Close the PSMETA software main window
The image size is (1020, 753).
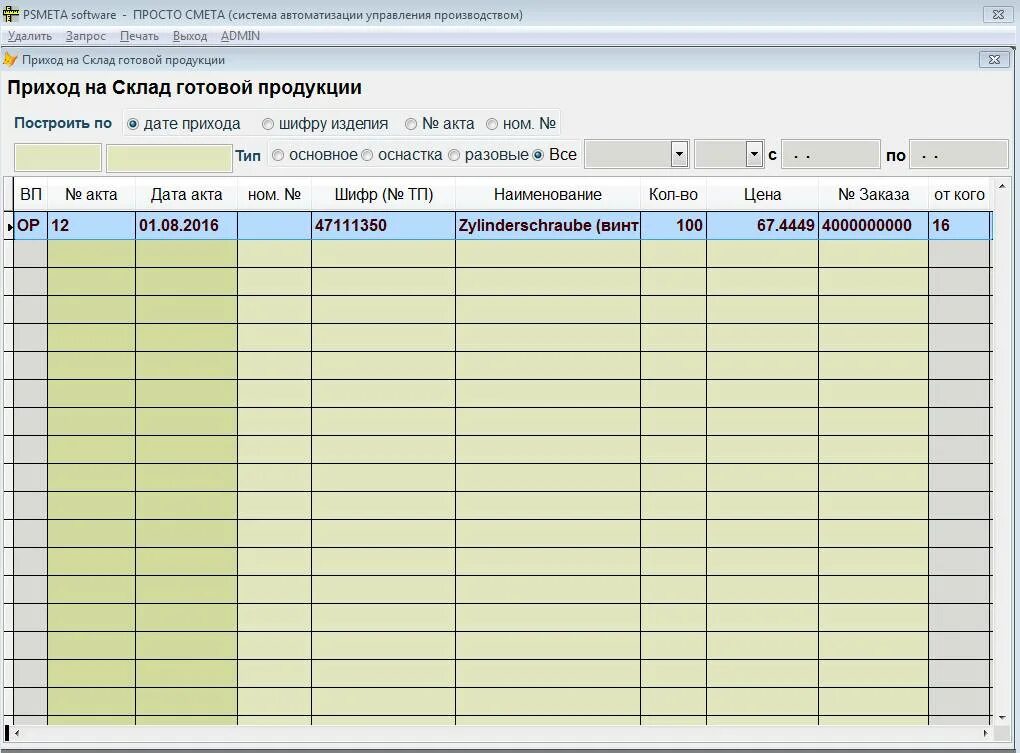pos(999,14)
